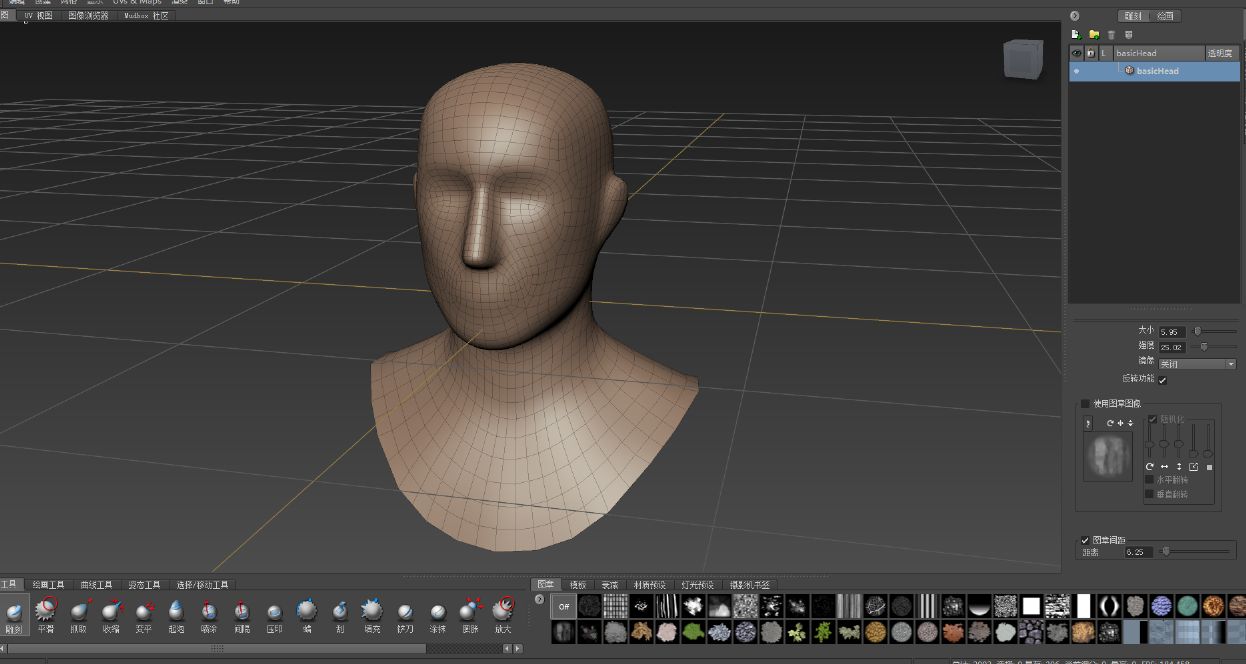This screenshot has width=1246, height=664.
Task: Adjust the 大小 size slider
Action: pos(1214,331)
